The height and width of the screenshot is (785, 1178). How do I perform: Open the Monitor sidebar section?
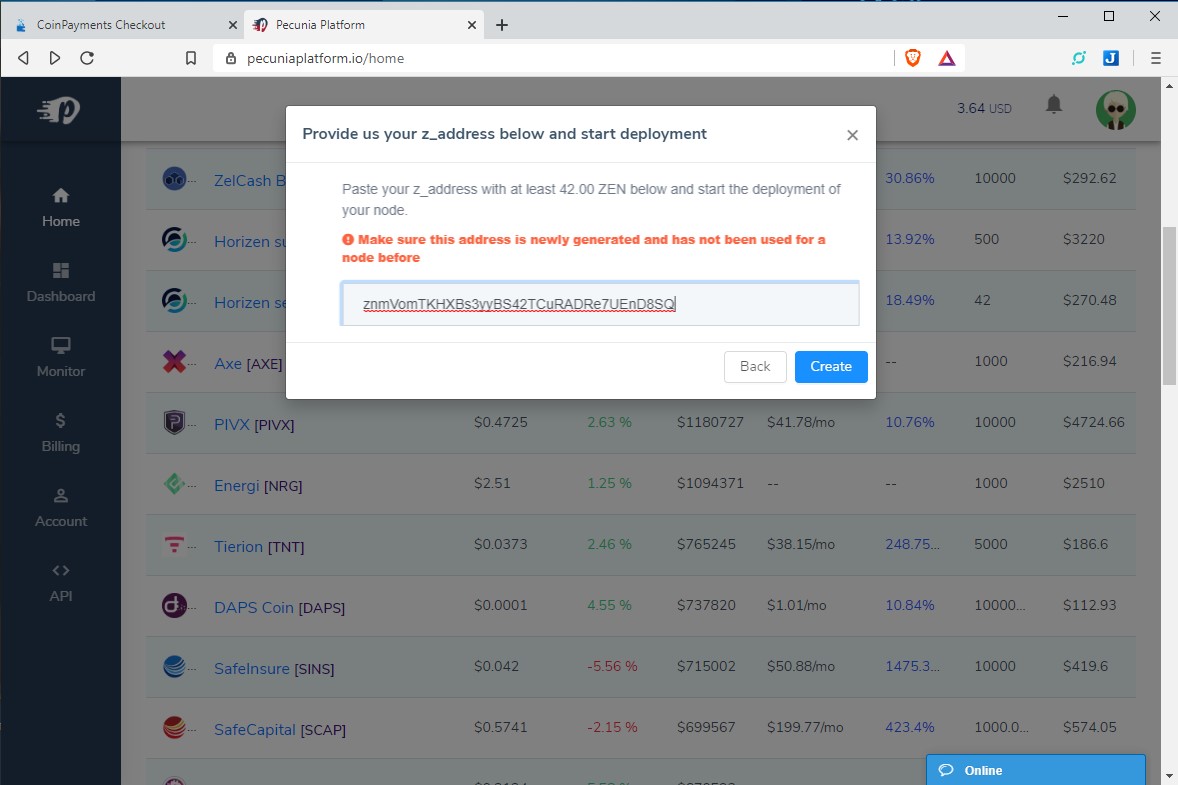61,358
